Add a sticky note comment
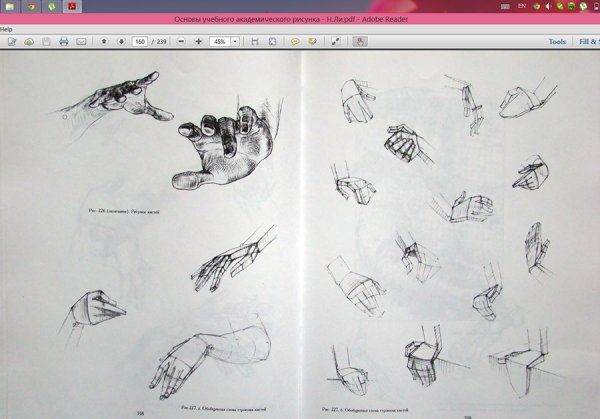The height and width of the screenshot is (419, 600). tap(295, 42)
